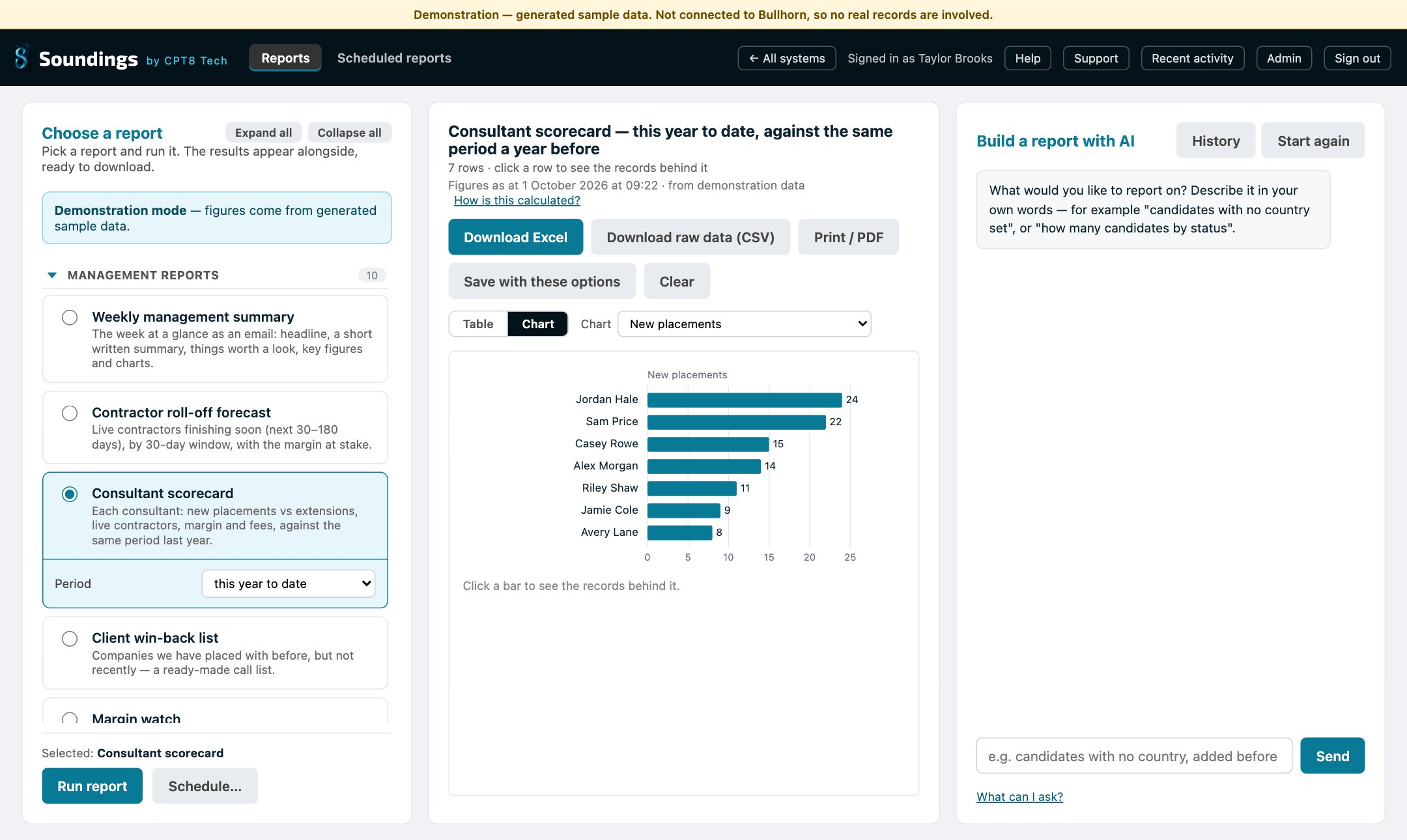
Task: Open the Scheduled reports tab
Action: (394, 58)
